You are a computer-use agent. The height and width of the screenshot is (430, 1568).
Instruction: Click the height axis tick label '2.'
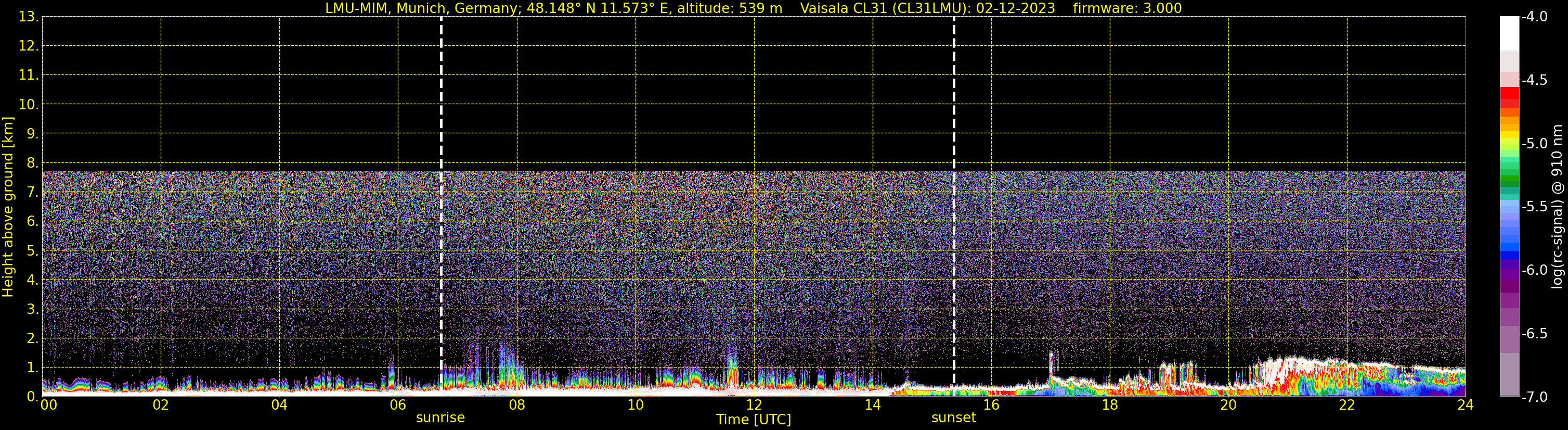pyautogui.click(x=32, y=339)
